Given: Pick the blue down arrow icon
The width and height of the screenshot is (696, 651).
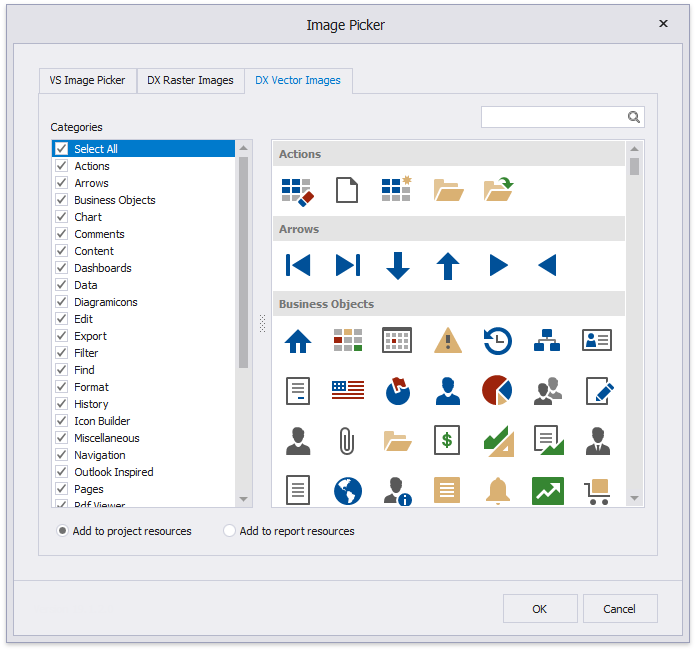Looking at the screenshot, I should (x=398, y=266).
